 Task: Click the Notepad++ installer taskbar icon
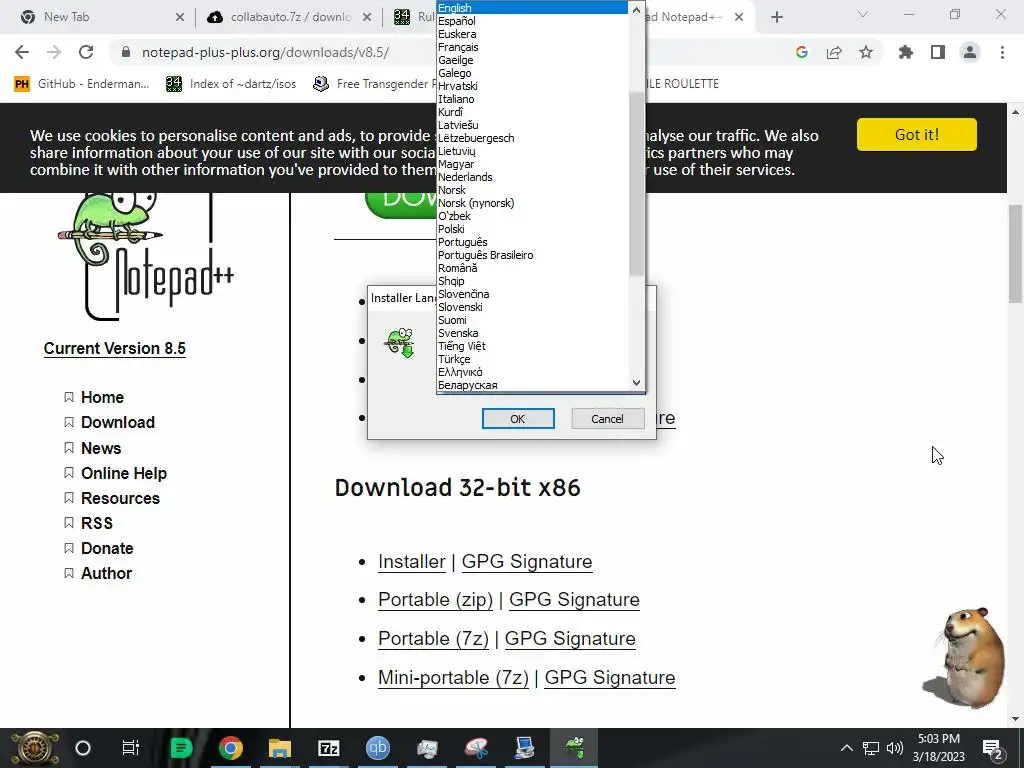(x=574, y=748)
